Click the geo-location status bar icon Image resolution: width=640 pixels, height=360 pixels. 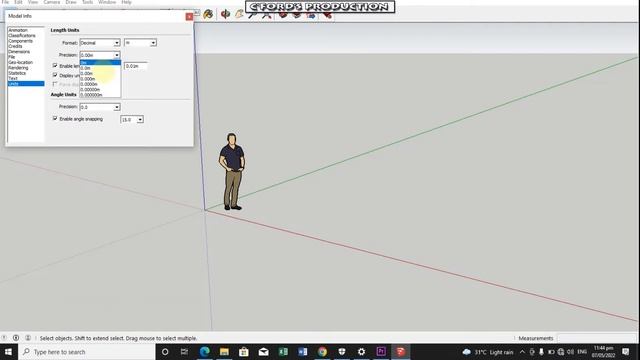[4, 338]
